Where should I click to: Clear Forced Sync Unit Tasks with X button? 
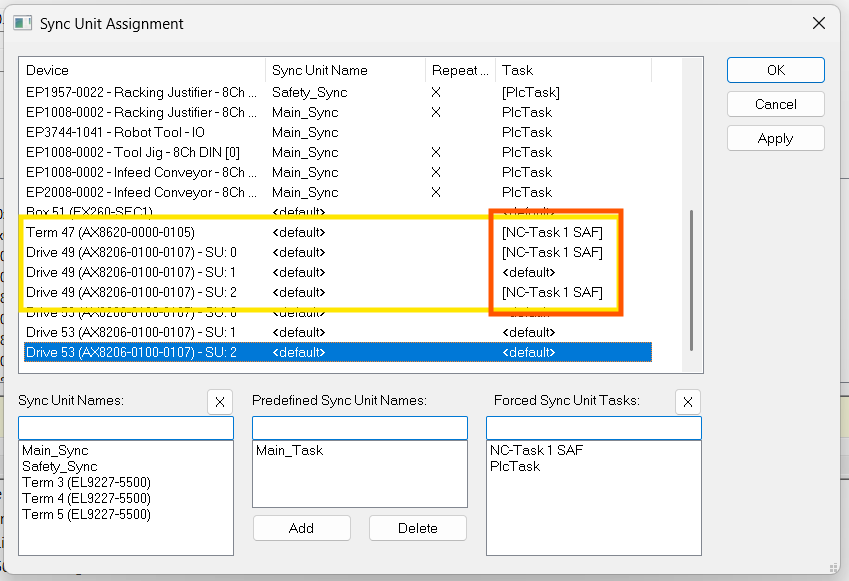click(x=688, y=402)
